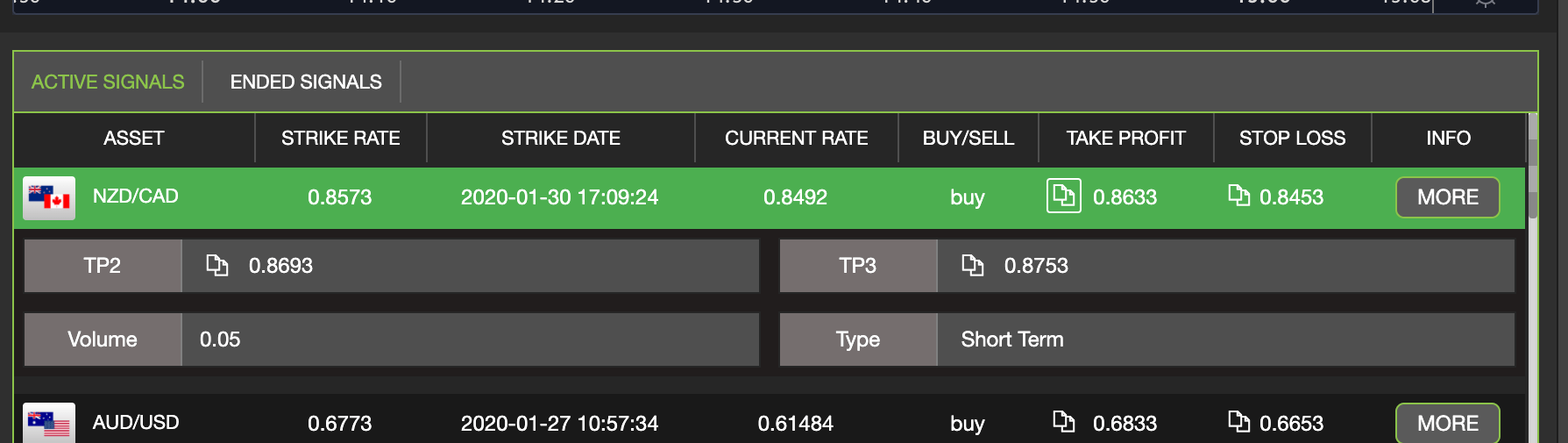Switch to the ENDED SIGNALS tab

[x=306, y=82]
